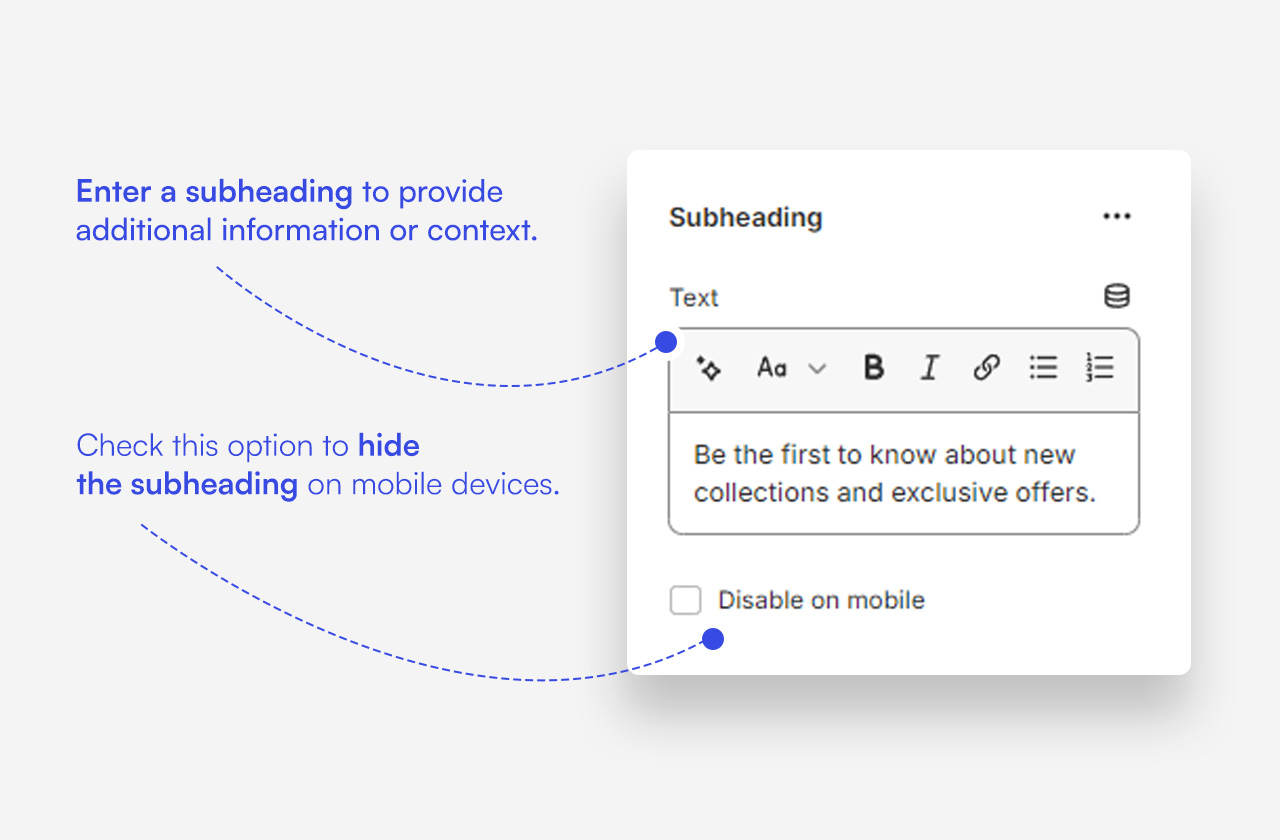Click the blue dot marker on the text editor
The width and height of the screenshot is (1280, 840).
(666, 343)
